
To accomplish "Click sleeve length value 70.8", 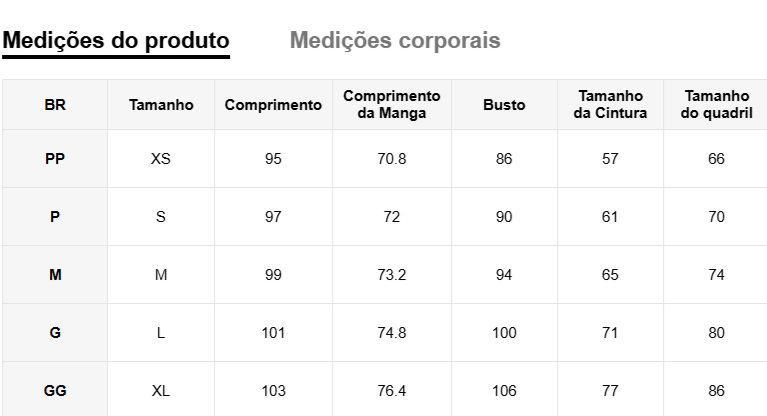I will [392, 159].
